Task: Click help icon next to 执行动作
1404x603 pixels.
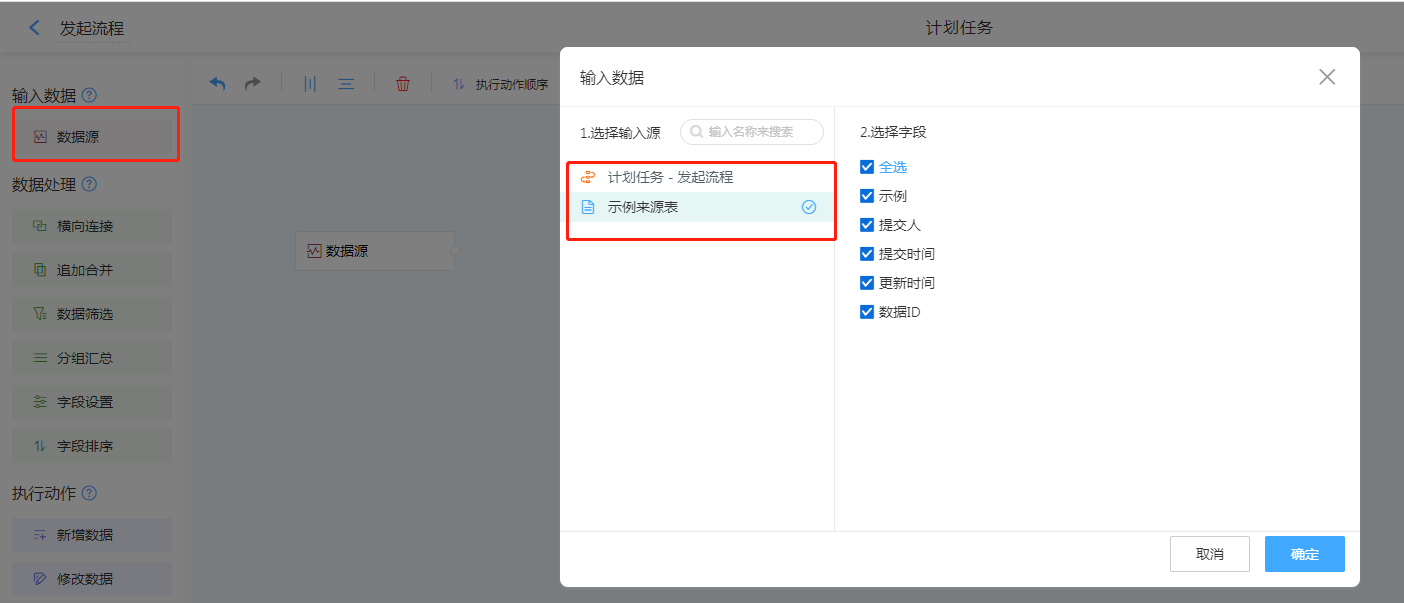Action: pyautogui.click(x=90, y=493)
